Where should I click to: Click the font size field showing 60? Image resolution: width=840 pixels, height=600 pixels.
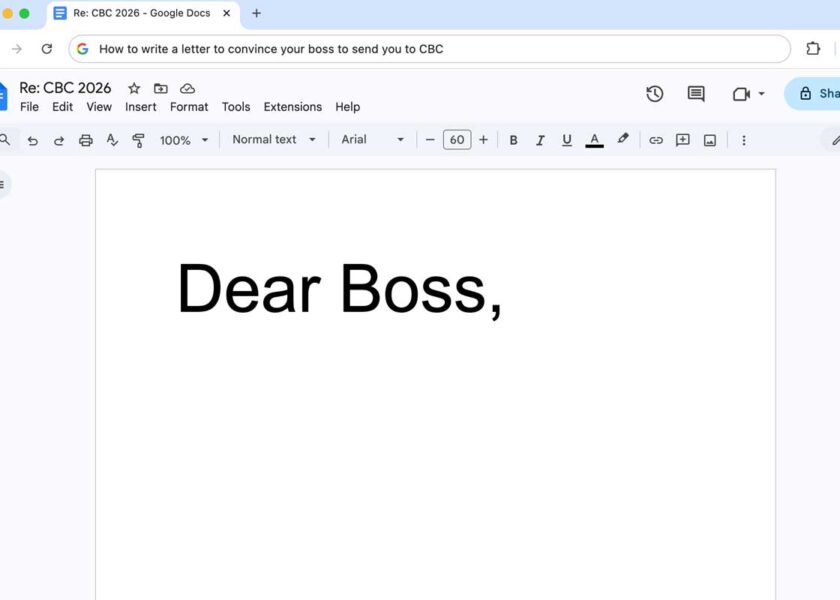(457, 140)
